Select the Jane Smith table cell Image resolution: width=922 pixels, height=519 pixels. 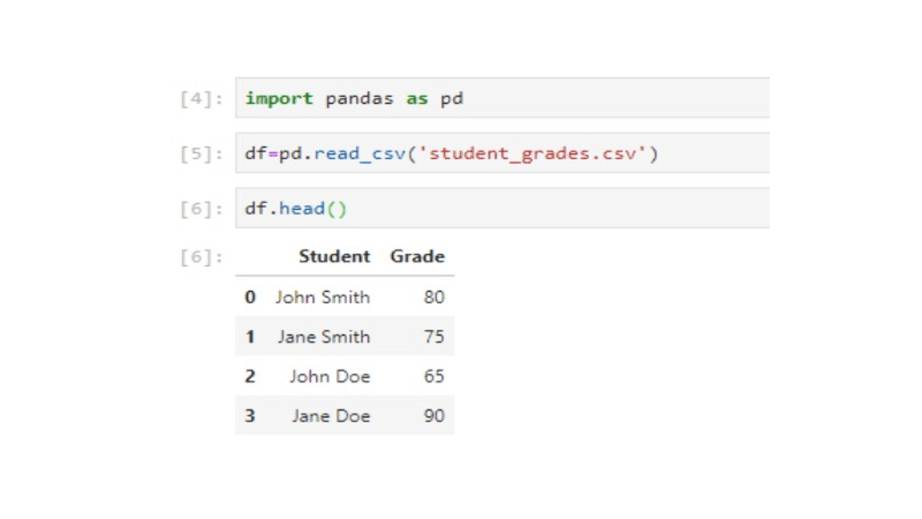tap(324, 337)
